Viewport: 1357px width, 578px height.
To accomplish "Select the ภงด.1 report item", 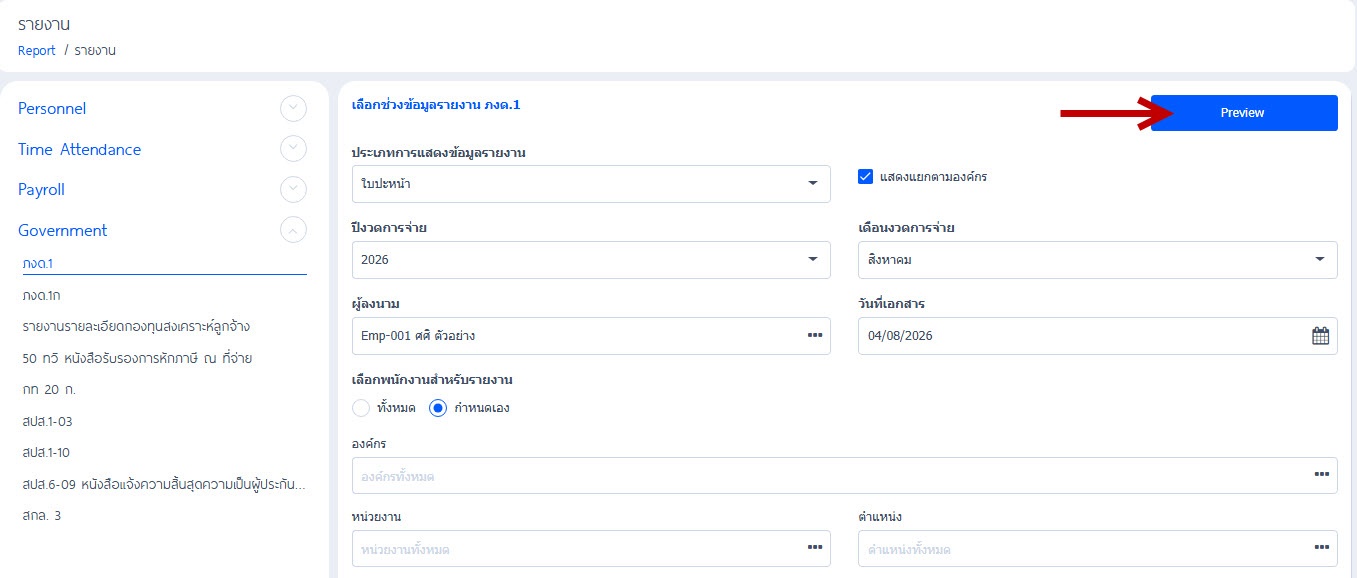I will point(164,264).
